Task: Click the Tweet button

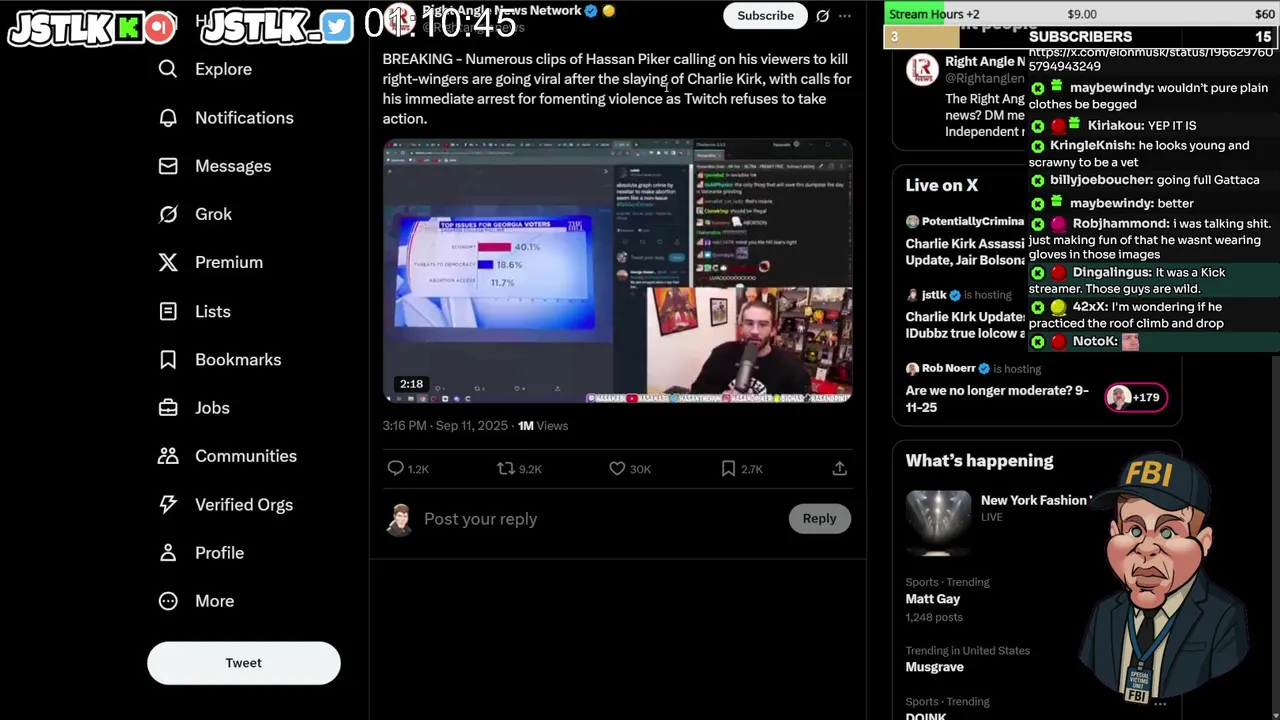Action: coord(244,663)
